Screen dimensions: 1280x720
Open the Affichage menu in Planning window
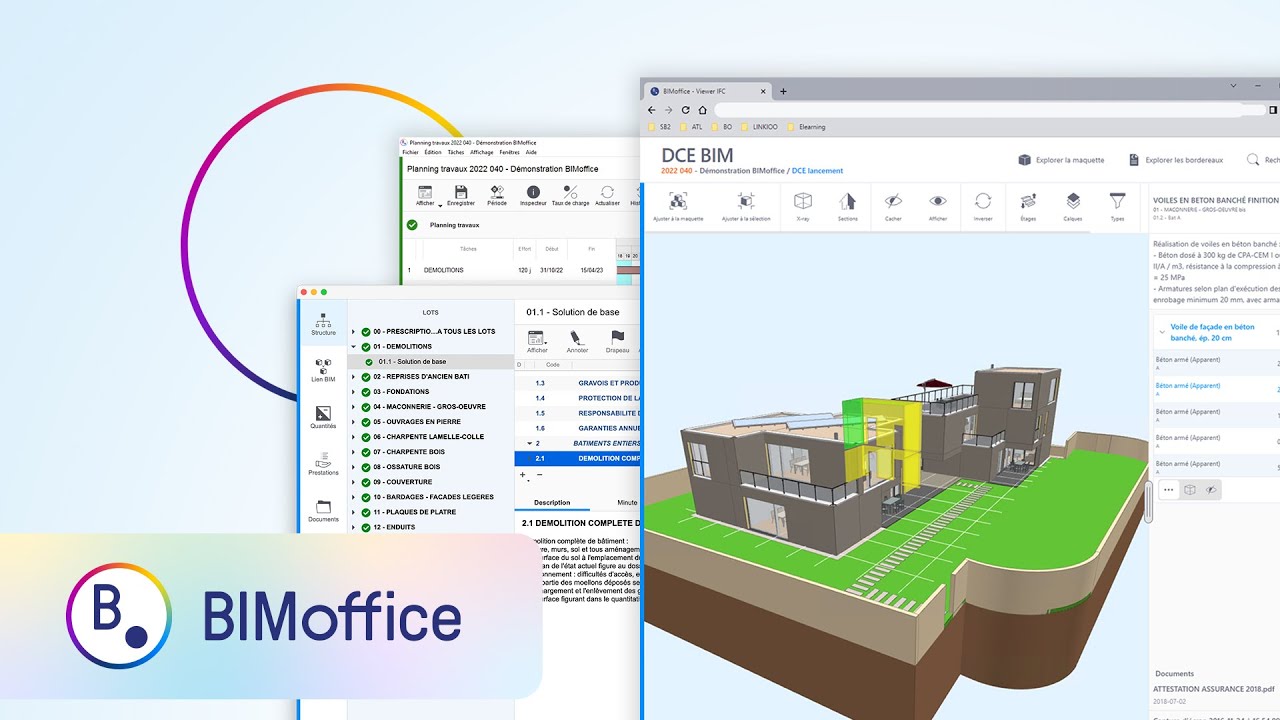[481, 153]
